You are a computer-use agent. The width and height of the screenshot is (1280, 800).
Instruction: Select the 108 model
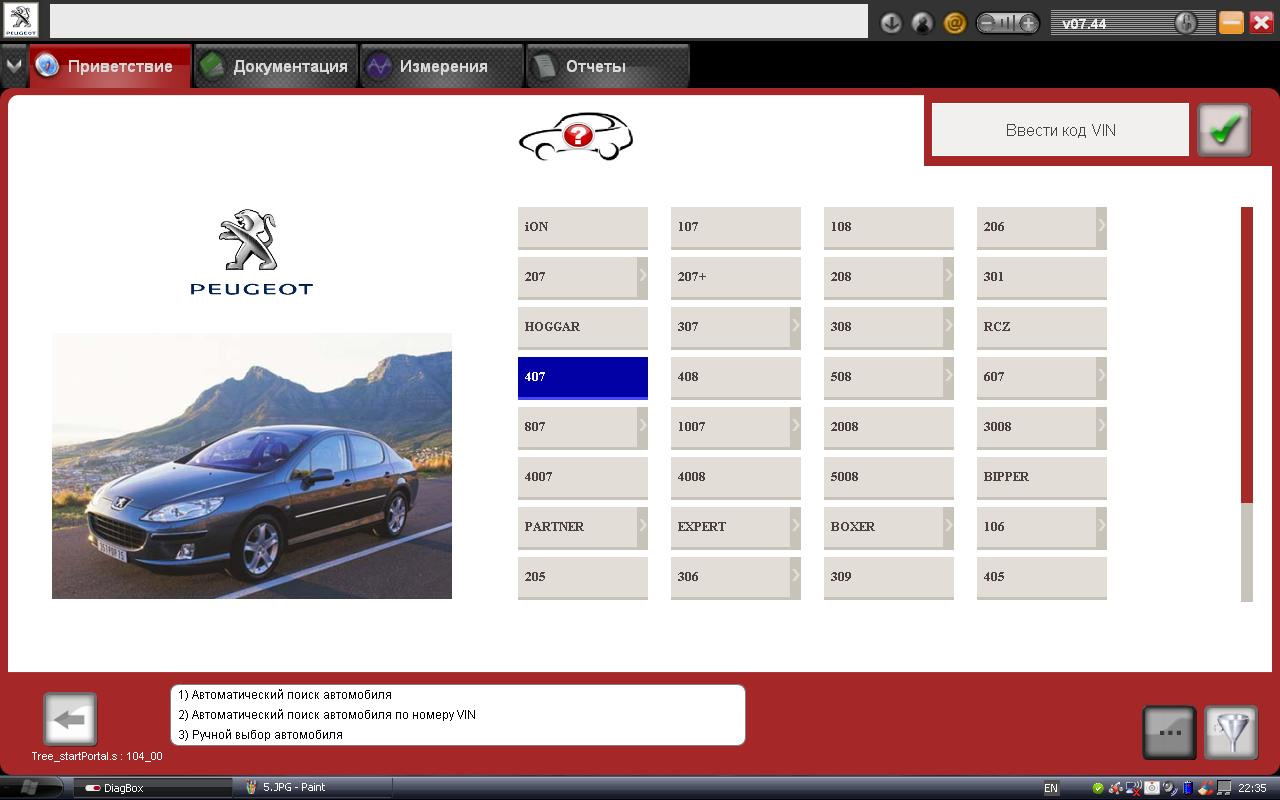[889, 227]
